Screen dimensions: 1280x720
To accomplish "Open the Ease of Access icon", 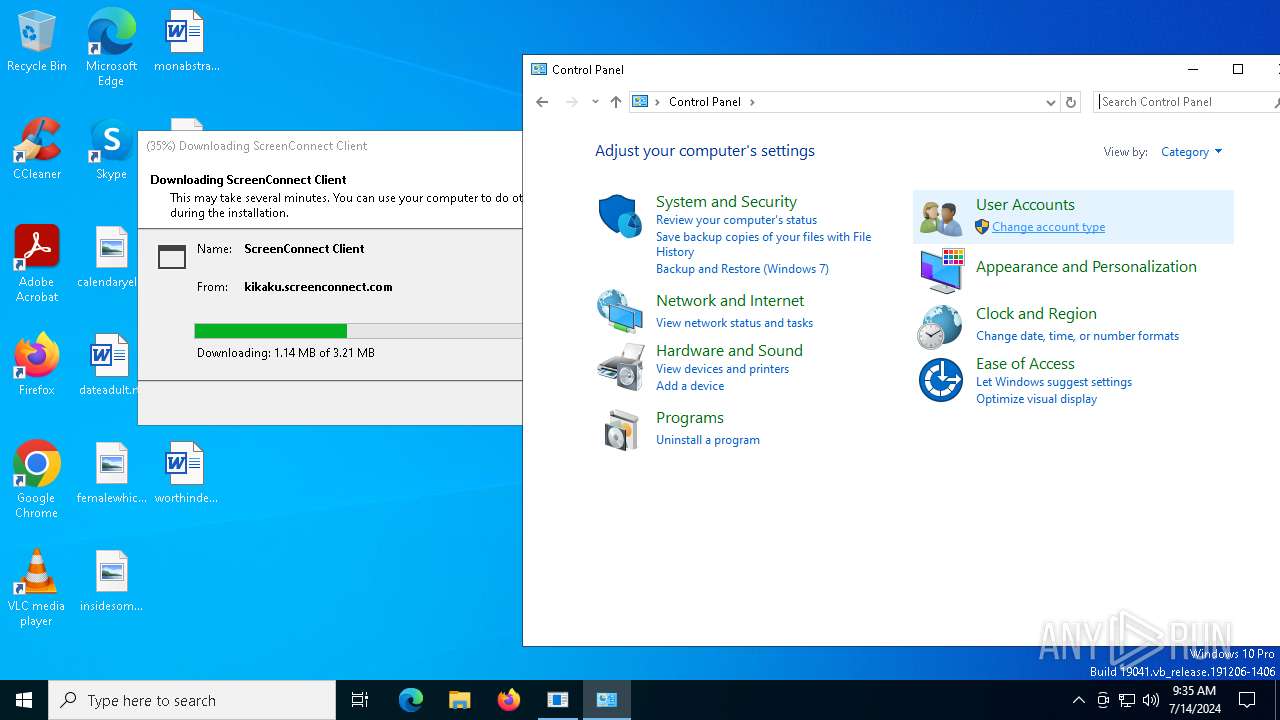I will pos(941,380).
